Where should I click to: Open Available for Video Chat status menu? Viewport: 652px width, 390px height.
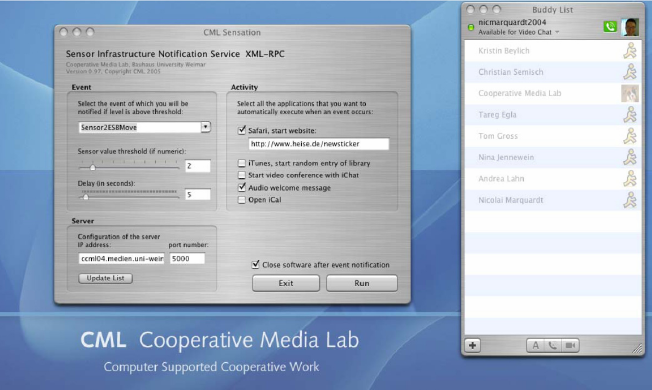(519, 32)
